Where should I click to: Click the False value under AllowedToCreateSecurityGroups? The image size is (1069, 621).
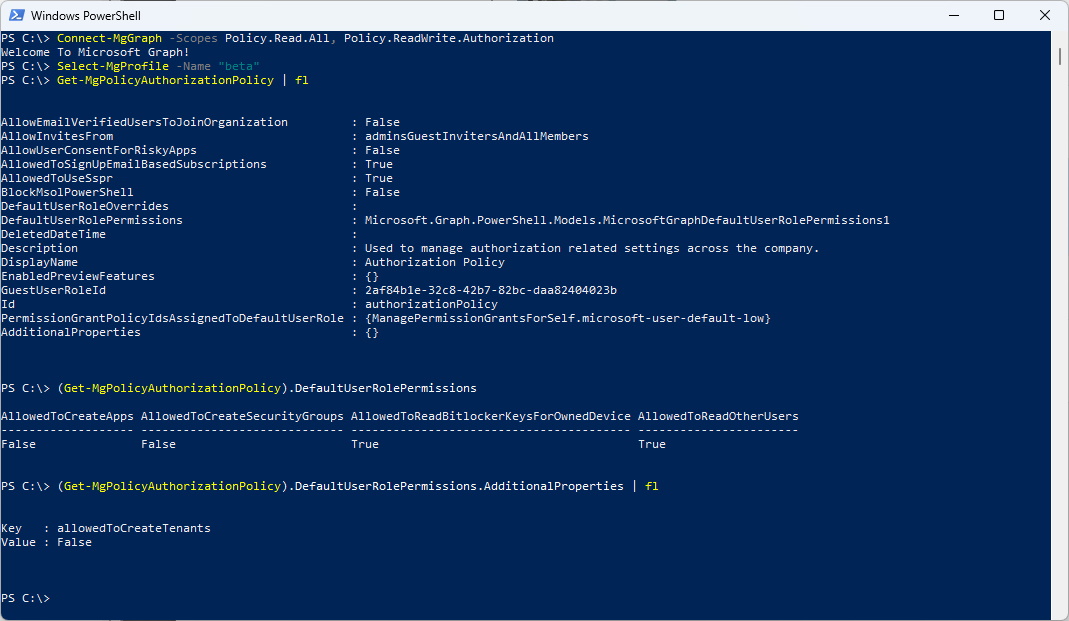click(159, 444)
